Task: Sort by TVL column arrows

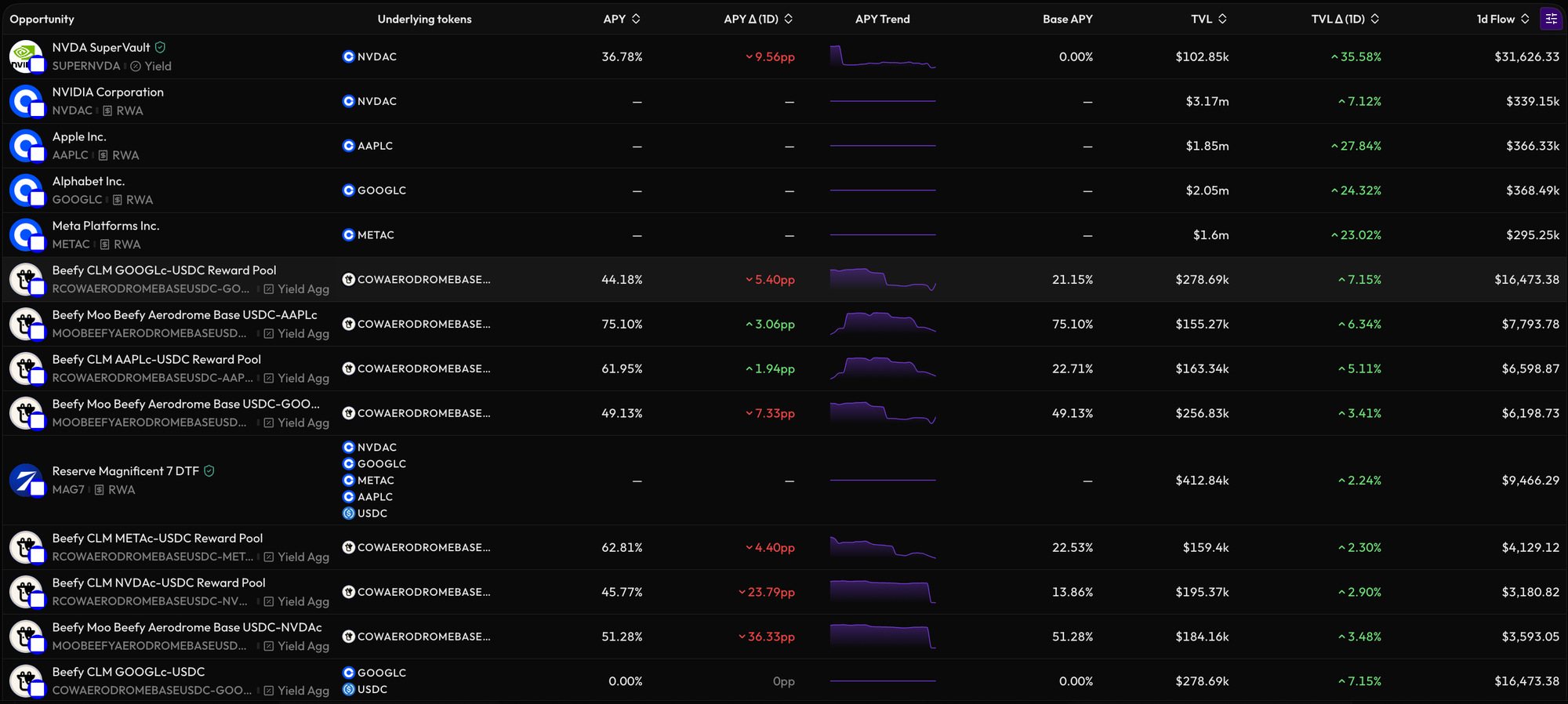Action: [1222, 19]
